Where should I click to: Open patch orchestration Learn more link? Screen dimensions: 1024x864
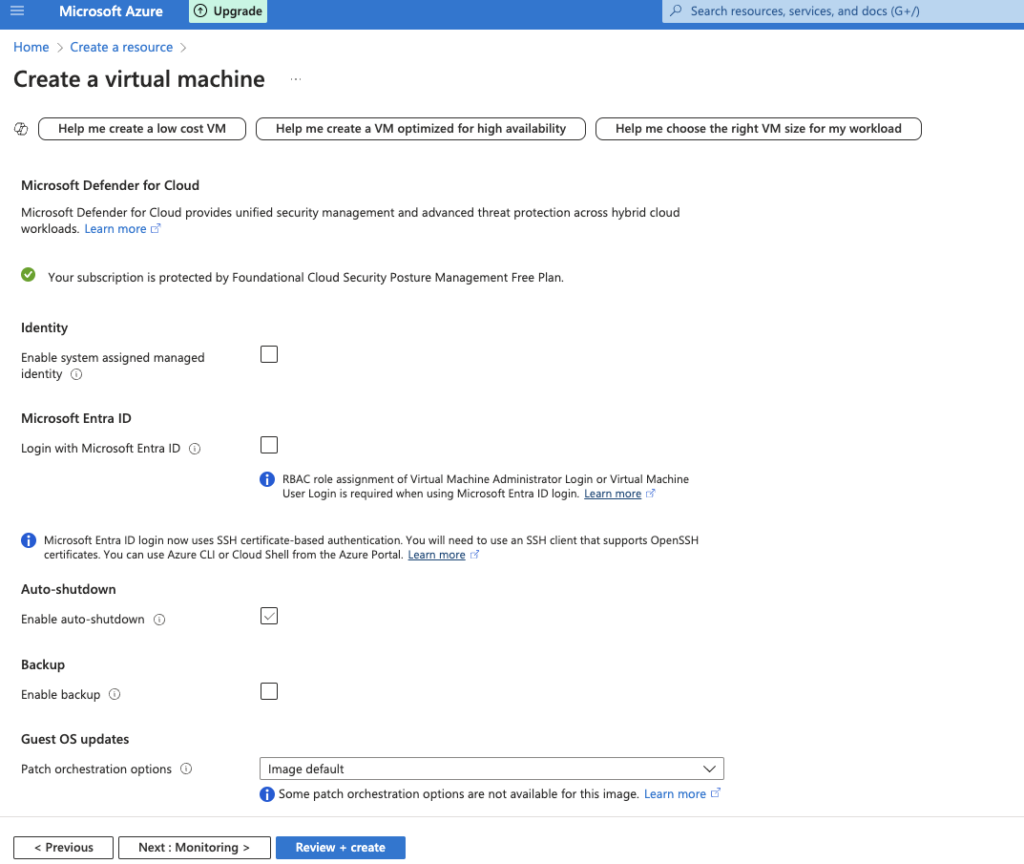point(675,793)
